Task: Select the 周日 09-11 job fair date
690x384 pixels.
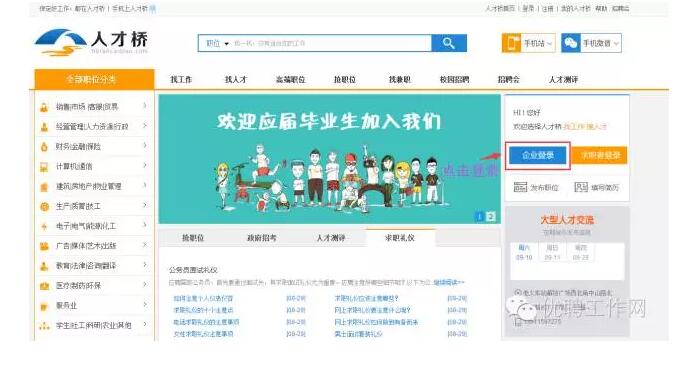Action: point(552,252)
